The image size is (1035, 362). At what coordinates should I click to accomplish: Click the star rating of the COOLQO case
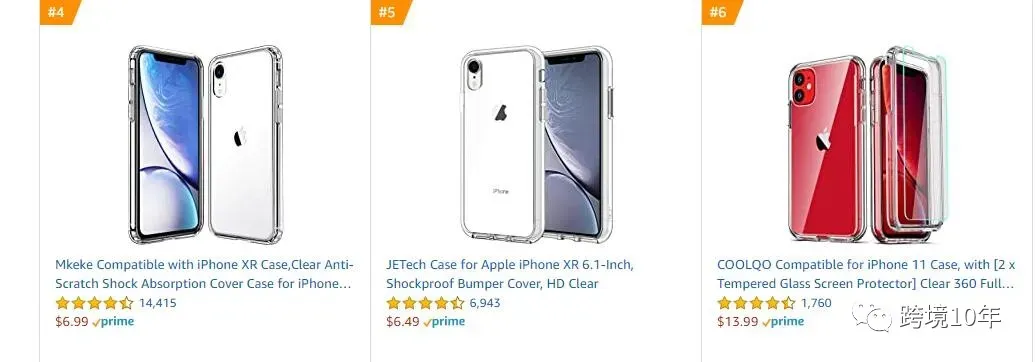pyautogui.click(x=756, y=303)
